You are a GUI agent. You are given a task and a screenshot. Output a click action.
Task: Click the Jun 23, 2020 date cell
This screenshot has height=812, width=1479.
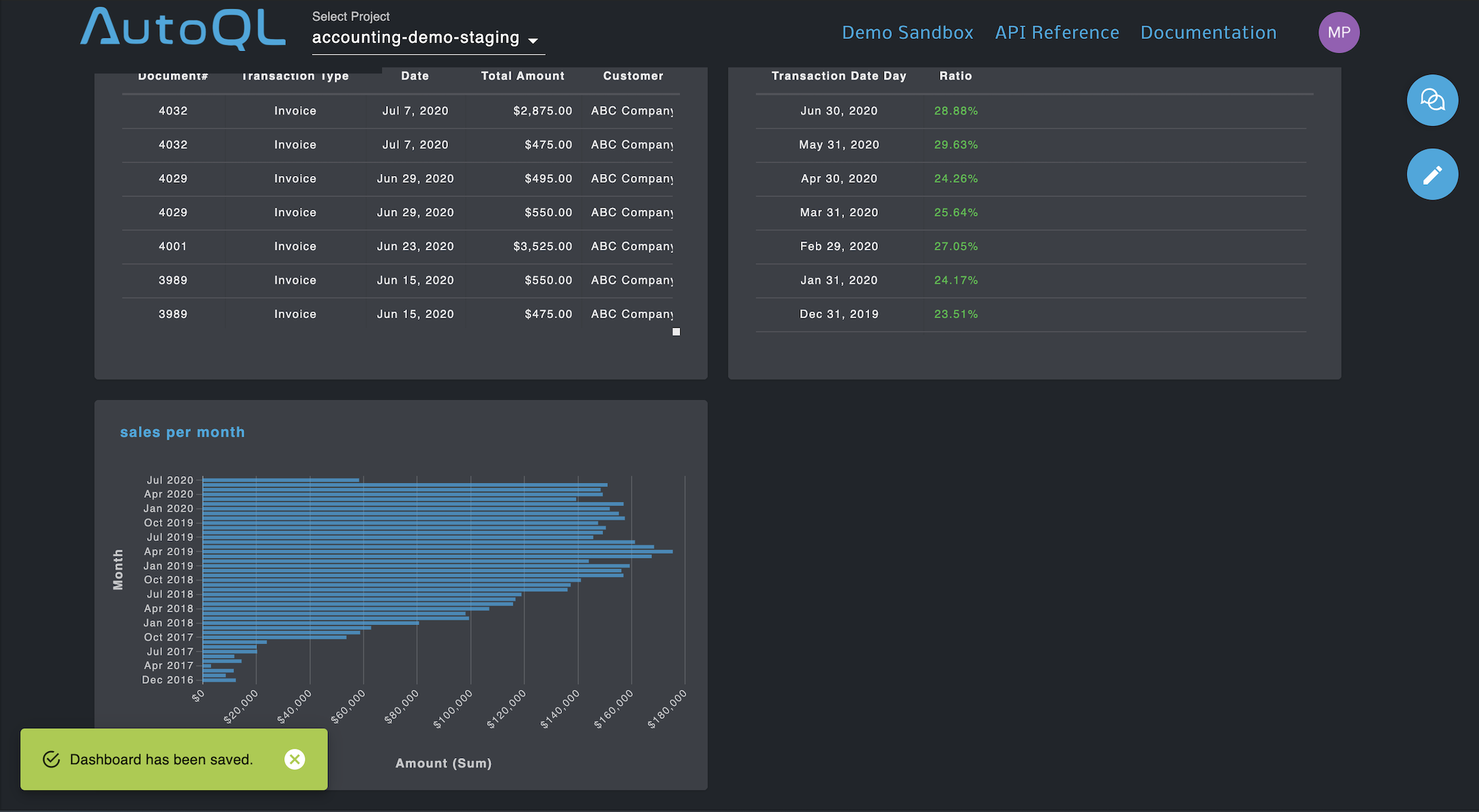(415, 246)
